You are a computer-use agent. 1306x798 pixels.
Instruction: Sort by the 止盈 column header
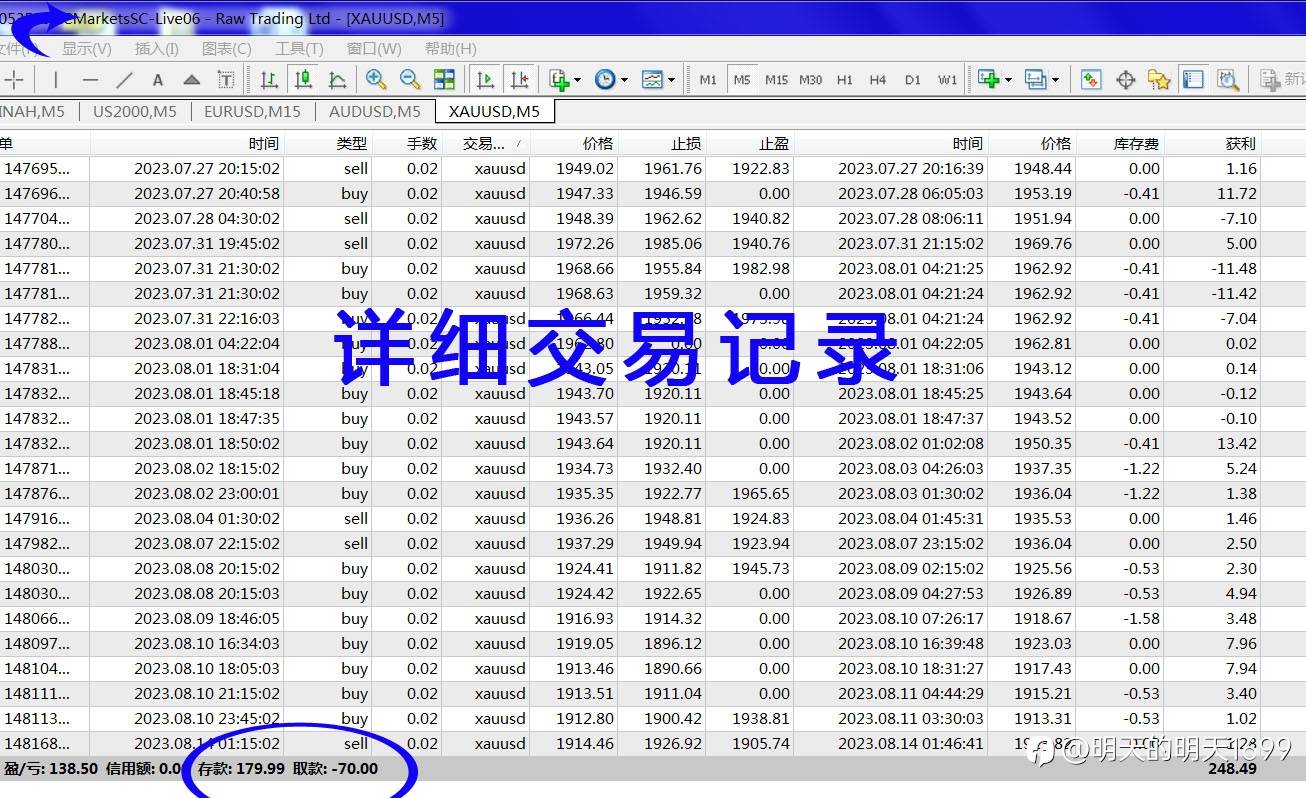point(774,144)
